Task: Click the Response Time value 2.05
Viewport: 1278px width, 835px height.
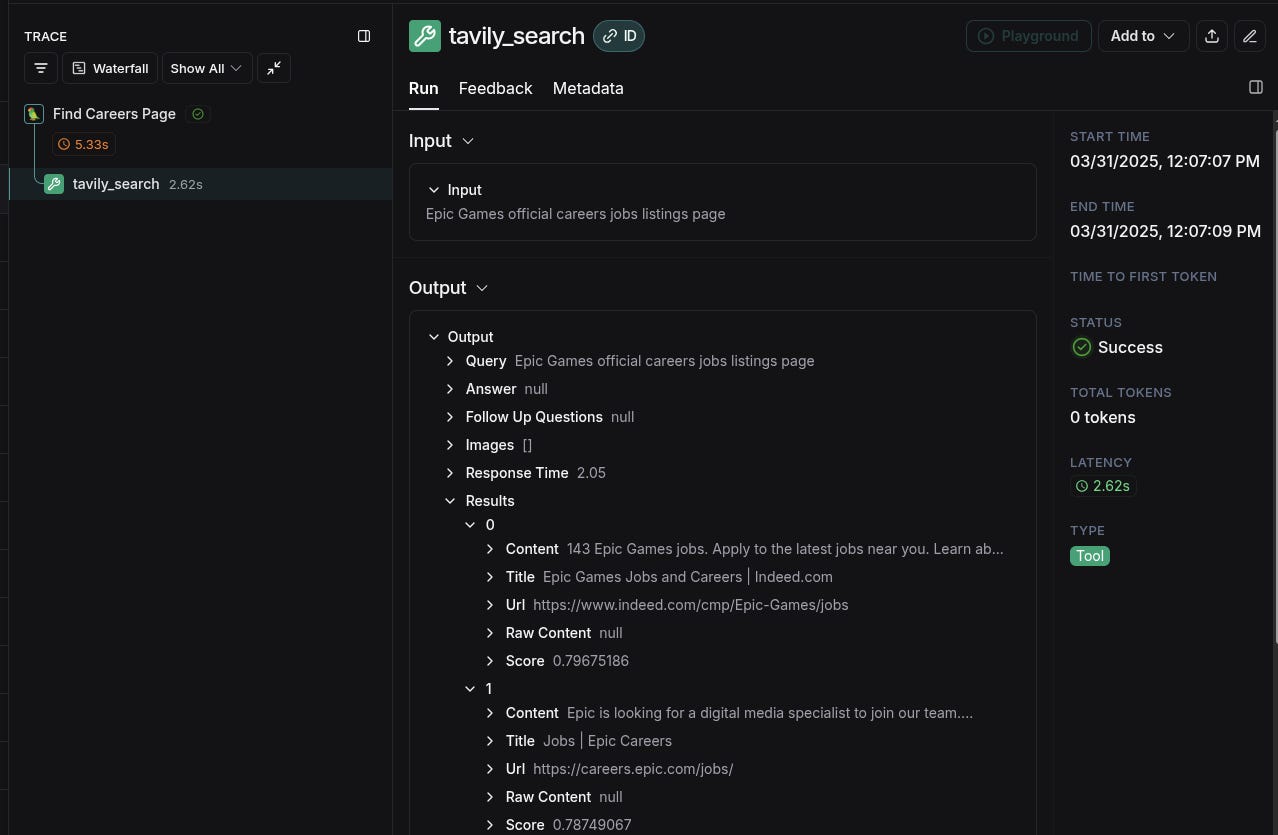Action: [591, 473]
